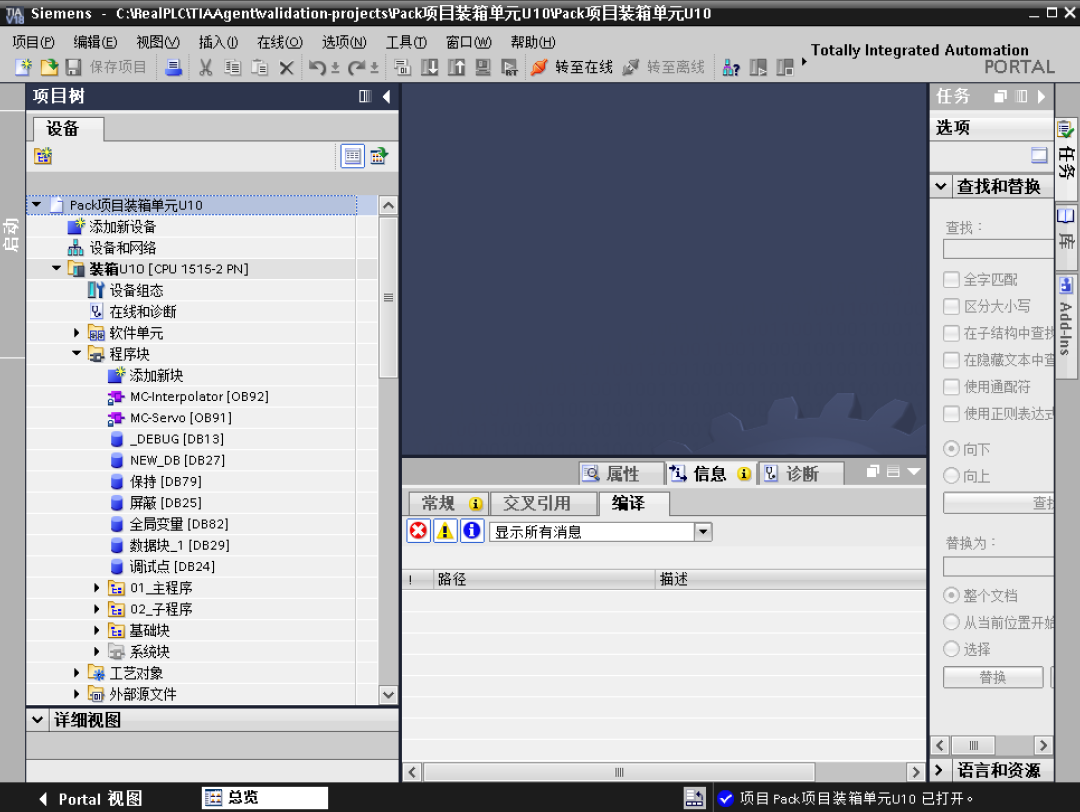Click the 替换 button

[x=993, y=678]
